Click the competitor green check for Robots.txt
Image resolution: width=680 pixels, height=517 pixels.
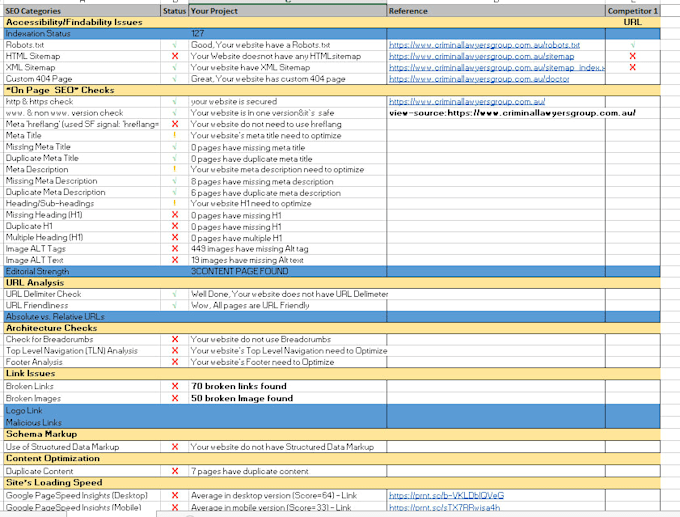coord(633,45)
